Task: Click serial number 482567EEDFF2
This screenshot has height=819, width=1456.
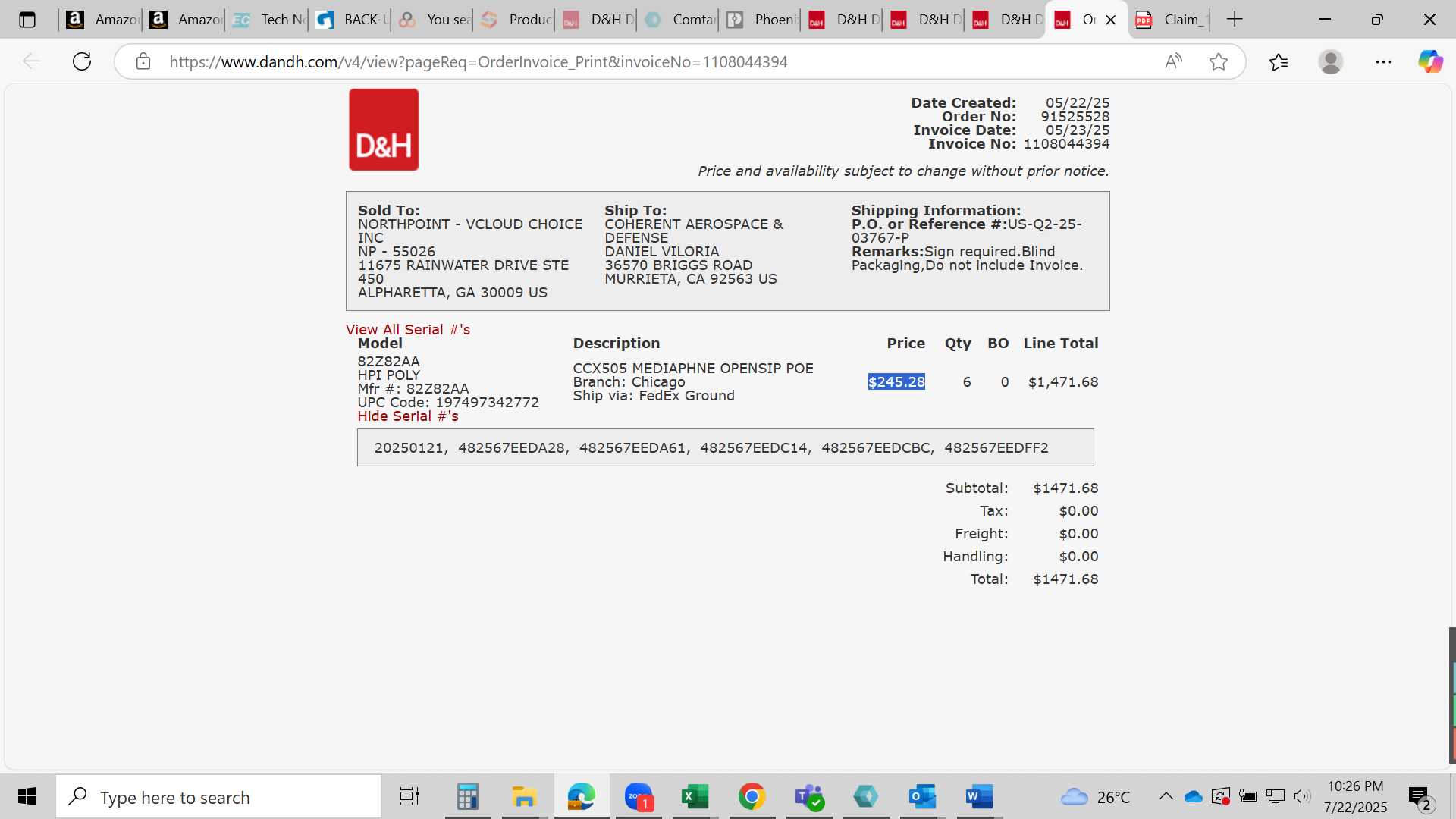Action: click(x=996, y=448)
